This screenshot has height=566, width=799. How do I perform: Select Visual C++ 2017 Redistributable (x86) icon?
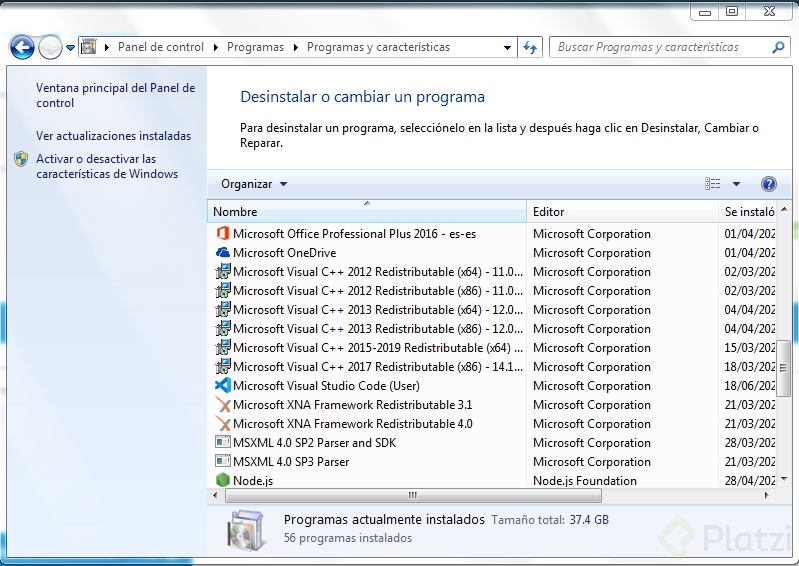pyautogui.click(x=223, y=366)
